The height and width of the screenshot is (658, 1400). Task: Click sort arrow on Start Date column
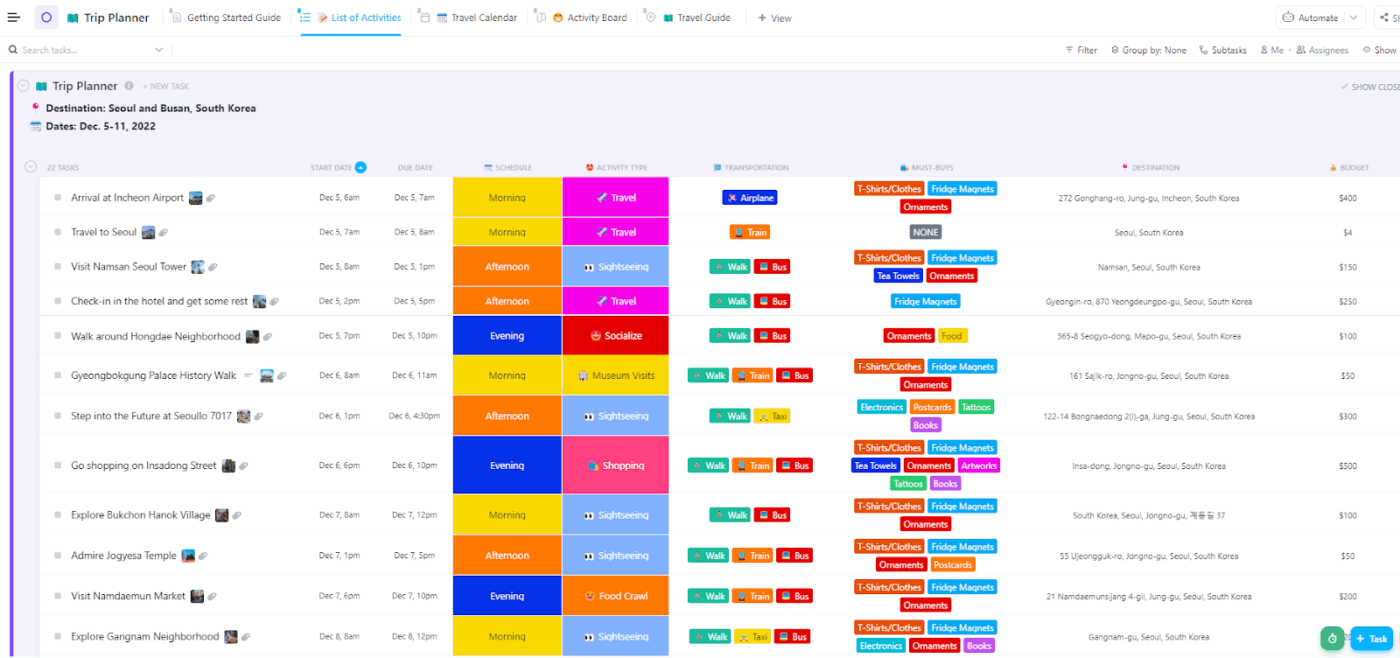[x=361, y=167]
